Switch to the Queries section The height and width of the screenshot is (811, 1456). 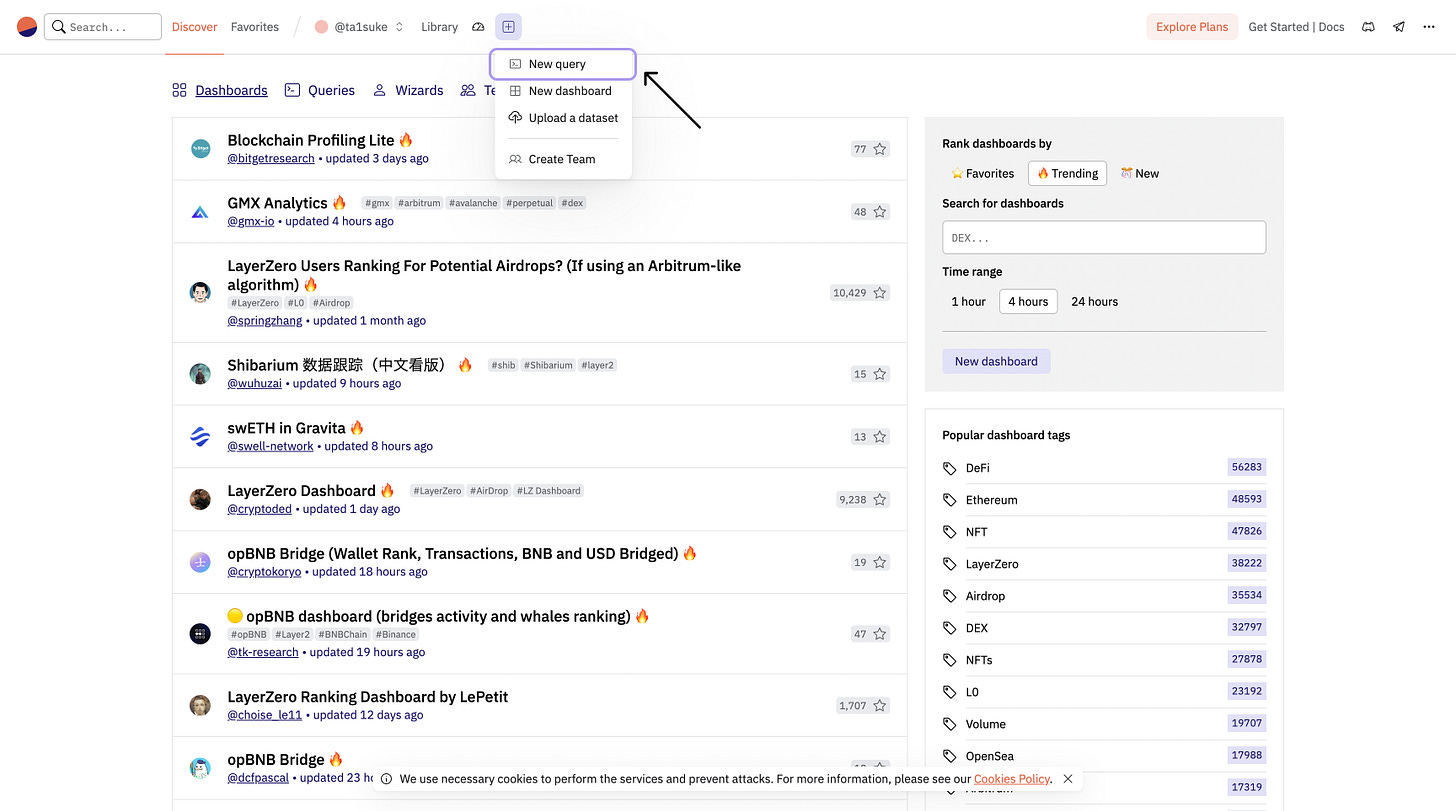[320, 90]
